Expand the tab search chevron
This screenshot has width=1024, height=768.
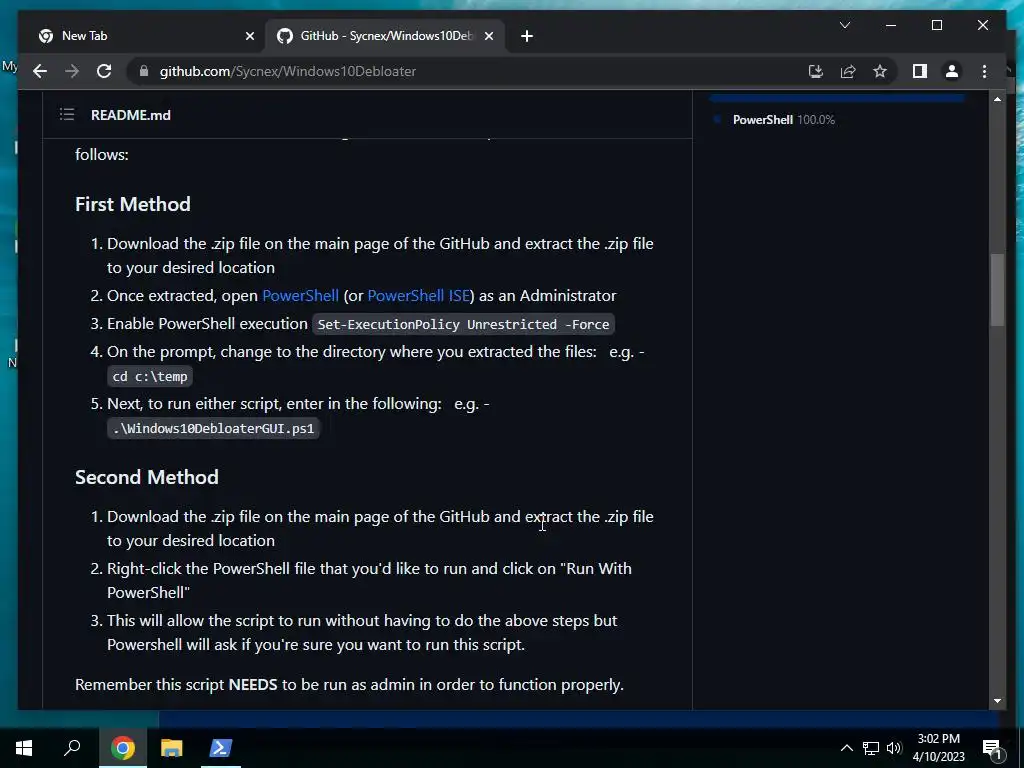point(844,25)
